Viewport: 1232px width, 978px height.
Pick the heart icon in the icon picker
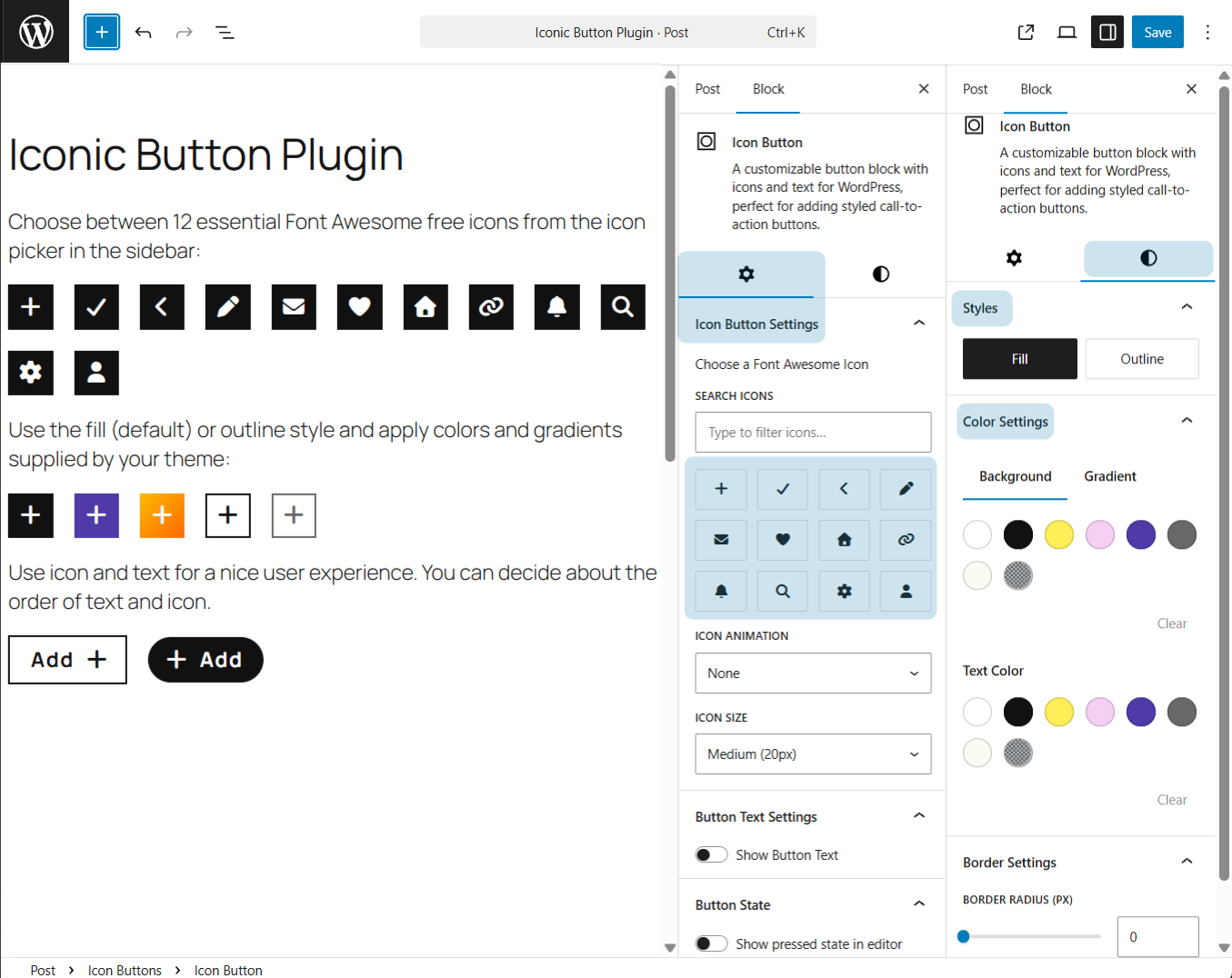tap(783, 540)
